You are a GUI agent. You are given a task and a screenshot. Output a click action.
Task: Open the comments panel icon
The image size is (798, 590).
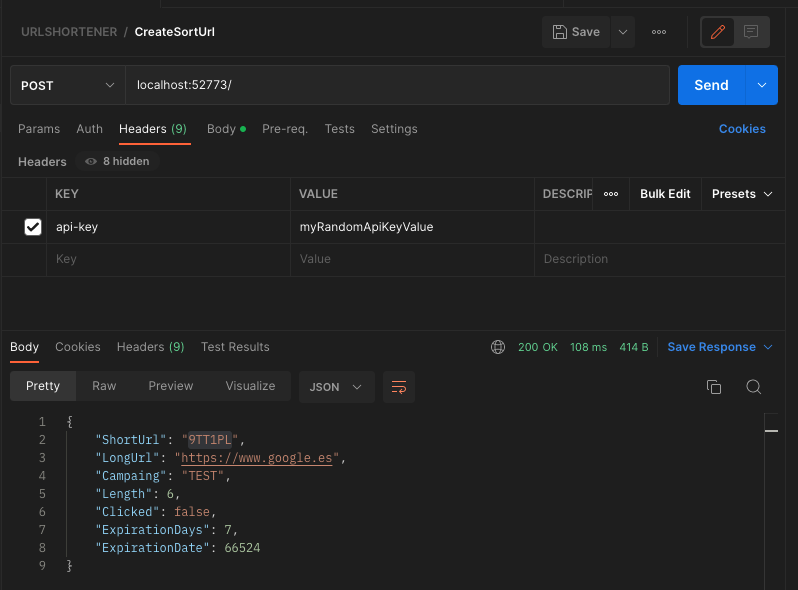[751, 32]
